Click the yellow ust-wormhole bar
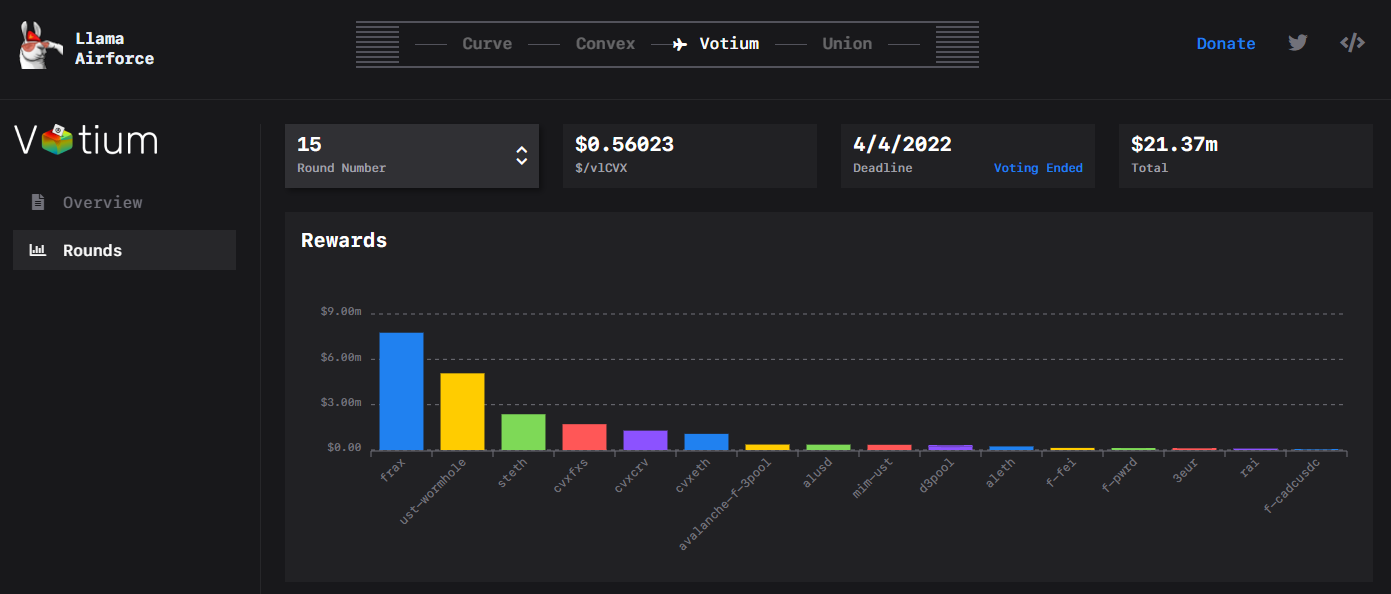 (x=462, y=411)
